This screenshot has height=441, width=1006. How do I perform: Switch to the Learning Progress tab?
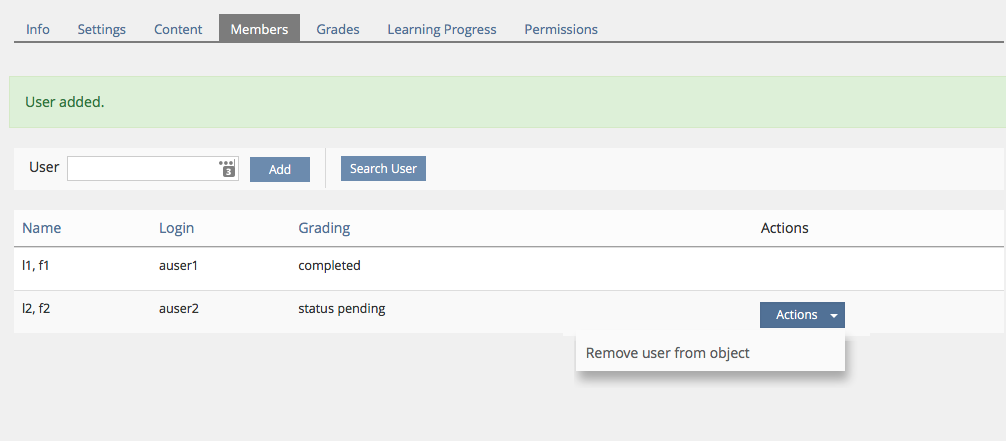tap(442, 29)
